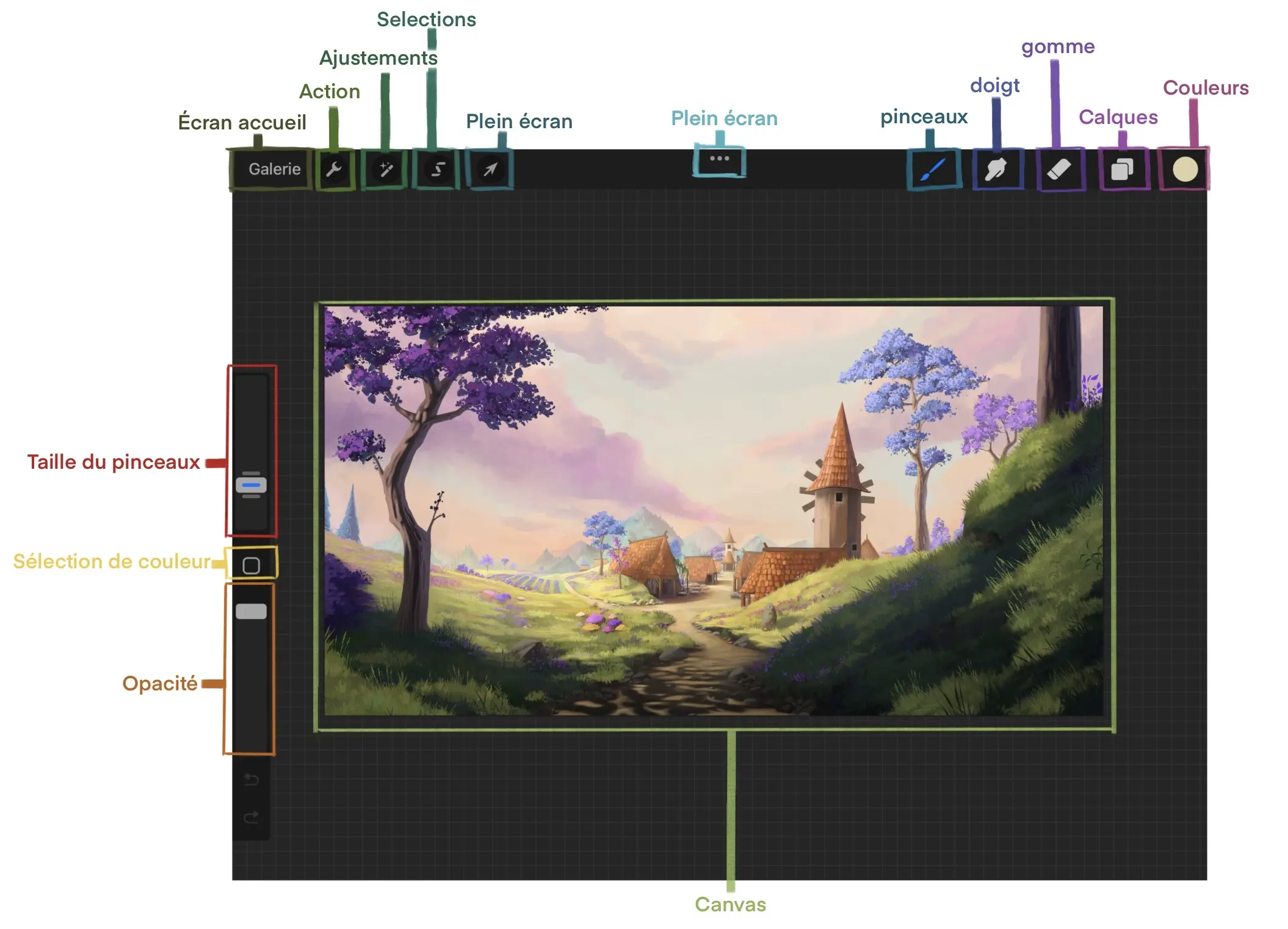Choose the Smudge finger tool
This screenshot has height=929, width=1288.
(x=996, y=169)
